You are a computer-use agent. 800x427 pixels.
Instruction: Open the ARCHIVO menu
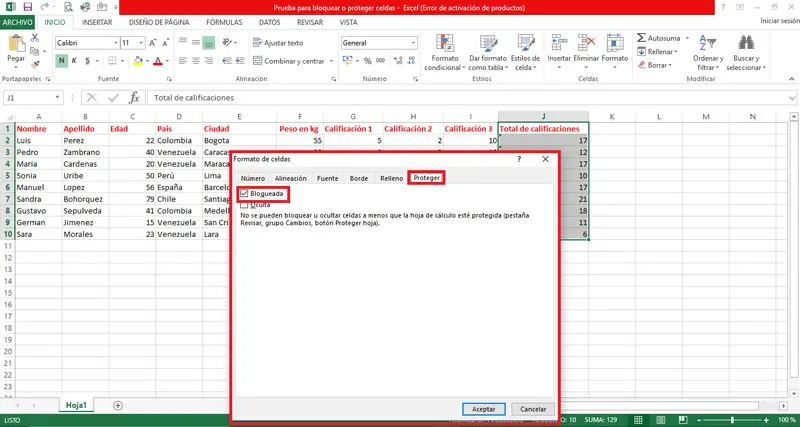click(17, 22)
